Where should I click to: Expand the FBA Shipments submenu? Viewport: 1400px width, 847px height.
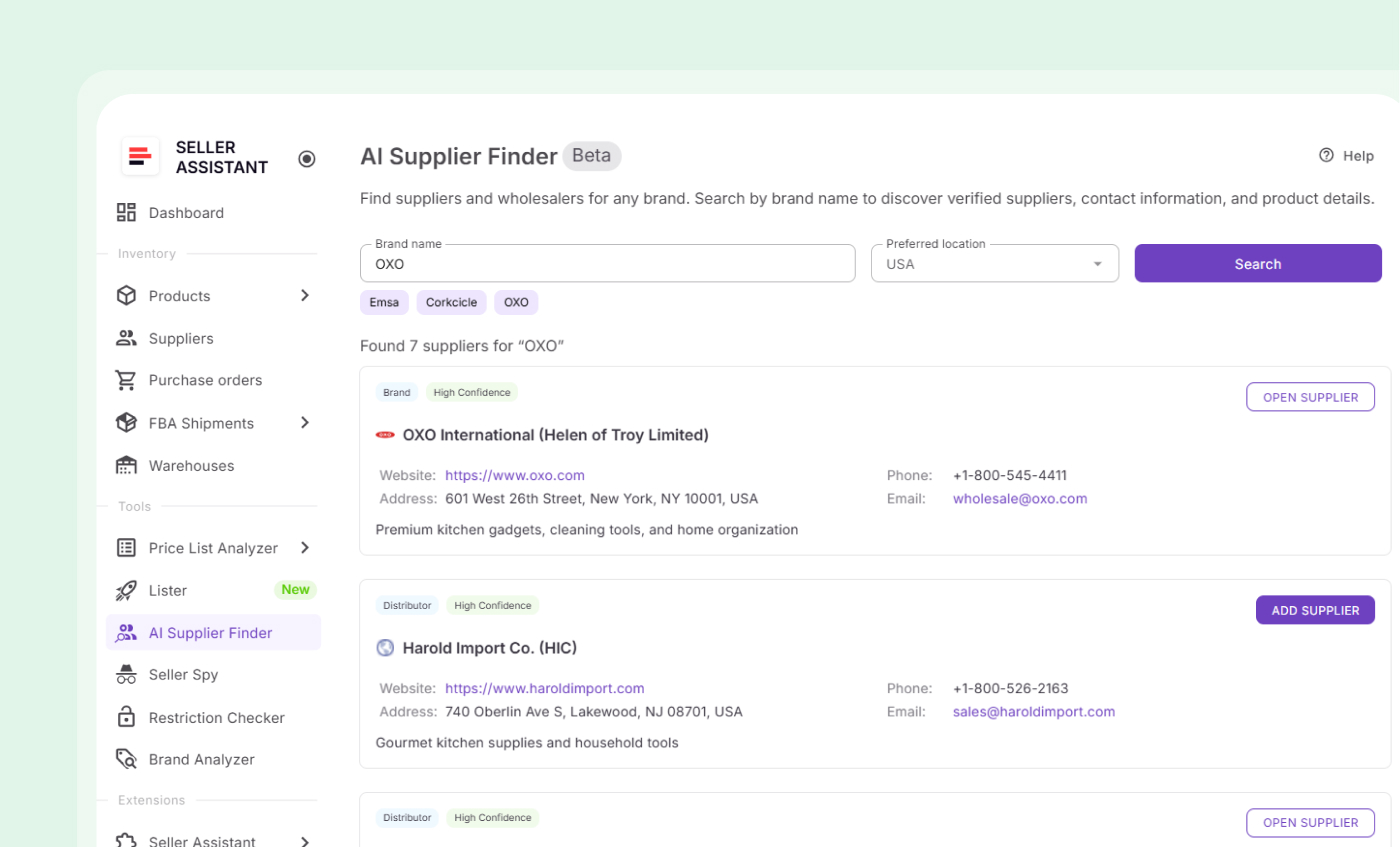pos(305,423)
